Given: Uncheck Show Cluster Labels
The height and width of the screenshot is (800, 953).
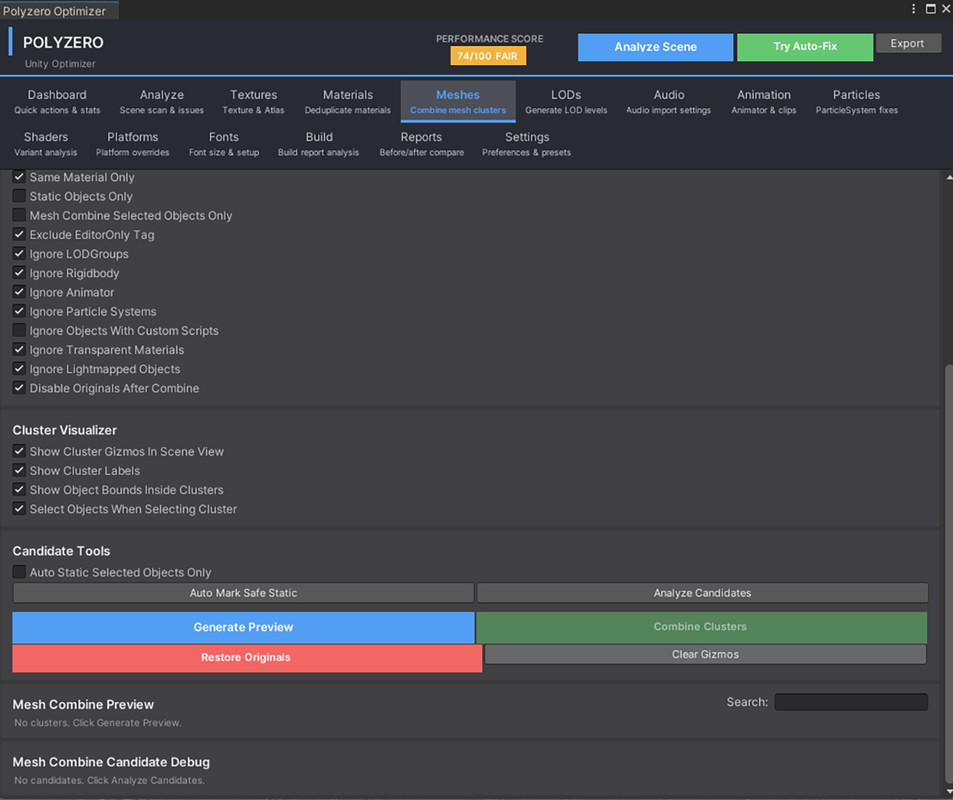Looking at the screenshot, I should tap(19, 470).
